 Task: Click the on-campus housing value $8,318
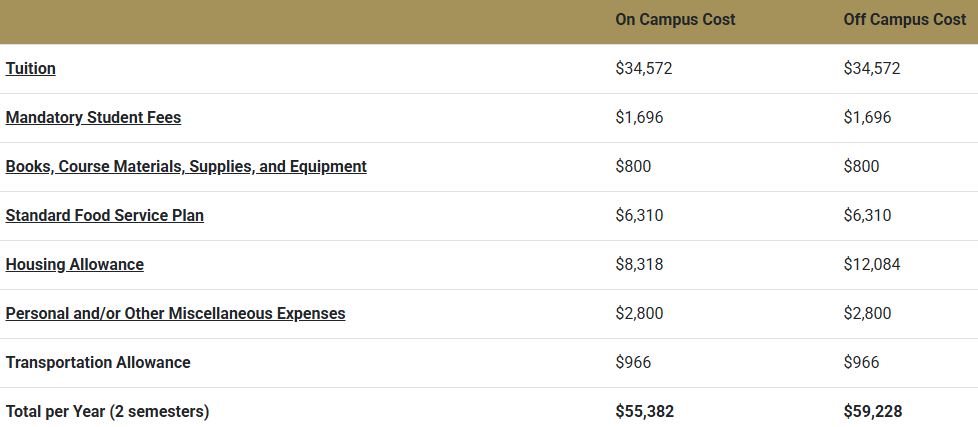click(639, 265)
